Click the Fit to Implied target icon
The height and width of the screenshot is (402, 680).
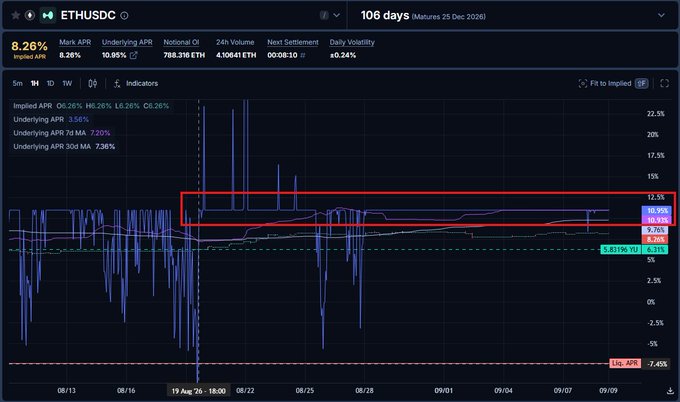coord(583,83)
